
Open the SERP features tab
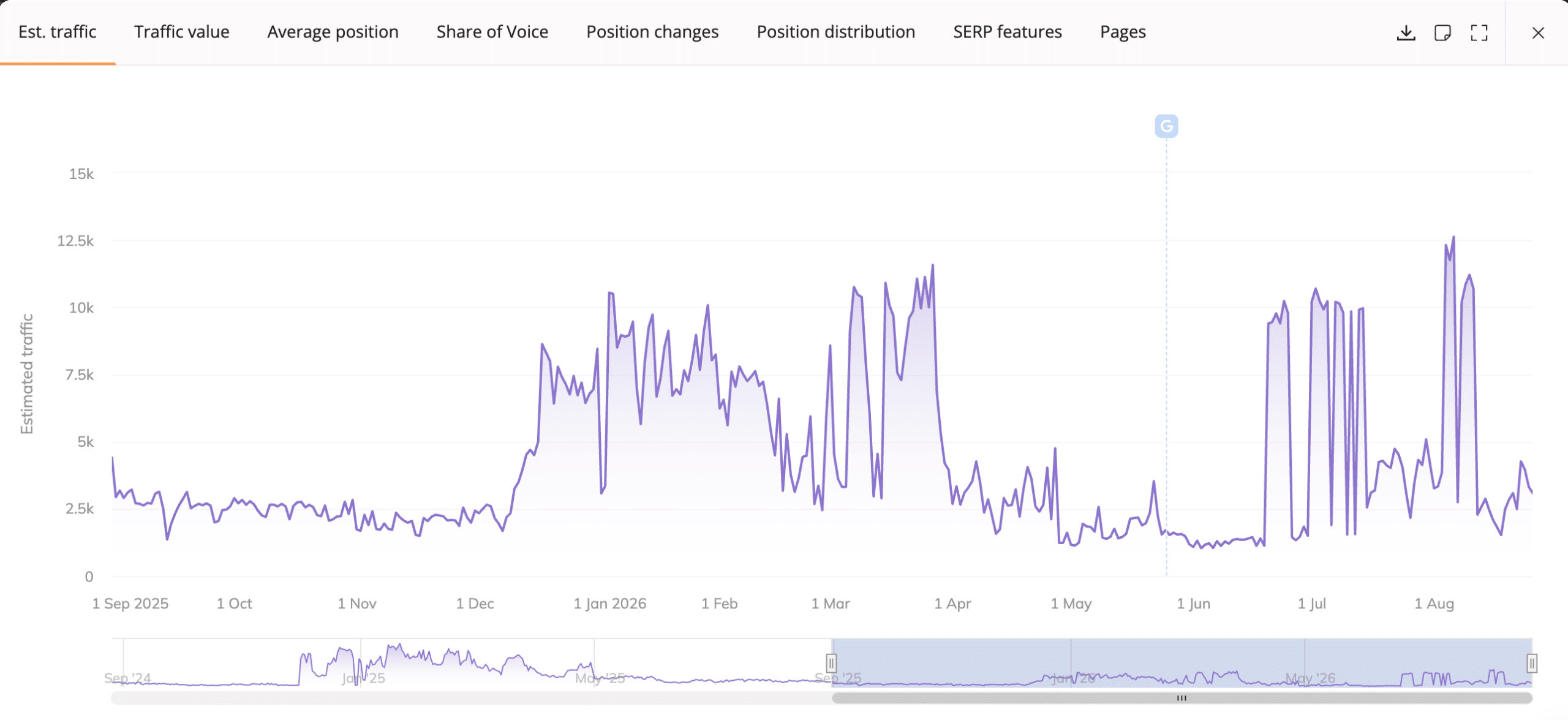pos(1008,32)
